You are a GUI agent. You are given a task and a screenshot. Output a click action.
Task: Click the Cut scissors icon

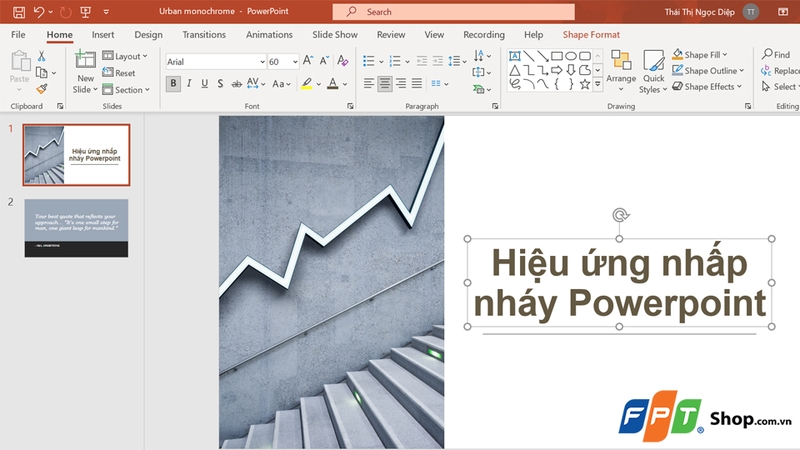pyautogui.click(x=42, y=56)
